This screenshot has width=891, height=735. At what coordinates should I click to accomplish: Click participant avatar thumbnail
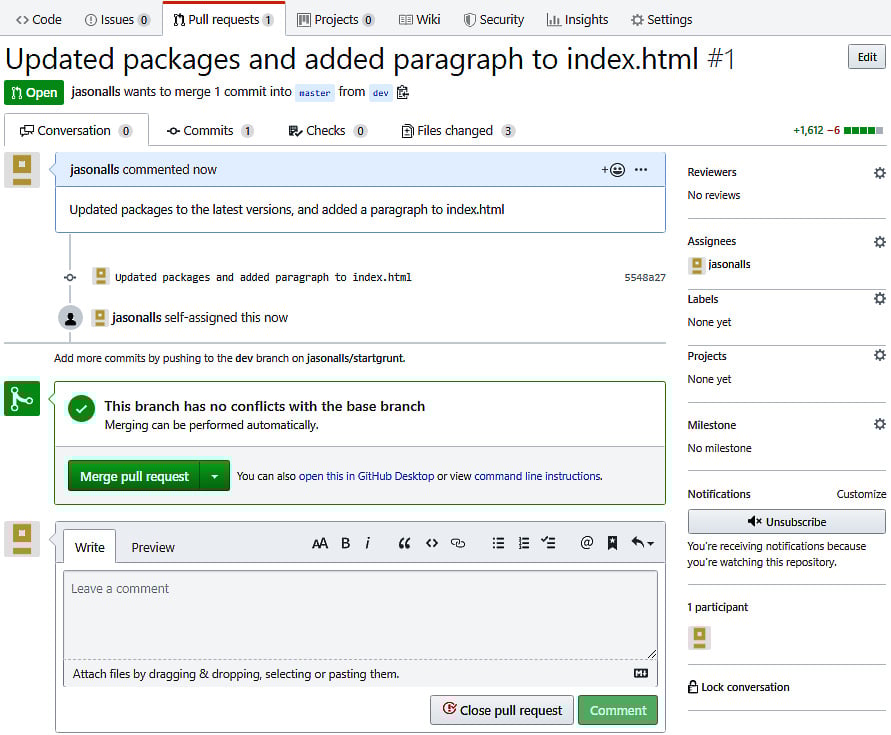[x=700, y=638]
